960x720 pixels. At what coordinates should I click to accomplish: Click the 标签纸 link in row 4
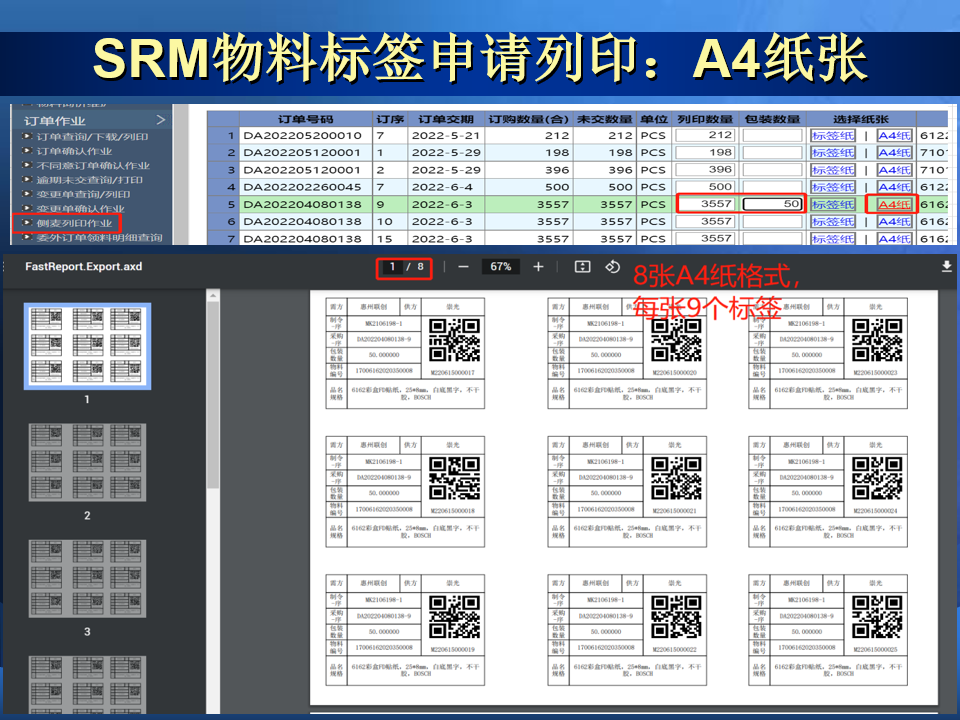pyautogui.click(x=833, y=187)
